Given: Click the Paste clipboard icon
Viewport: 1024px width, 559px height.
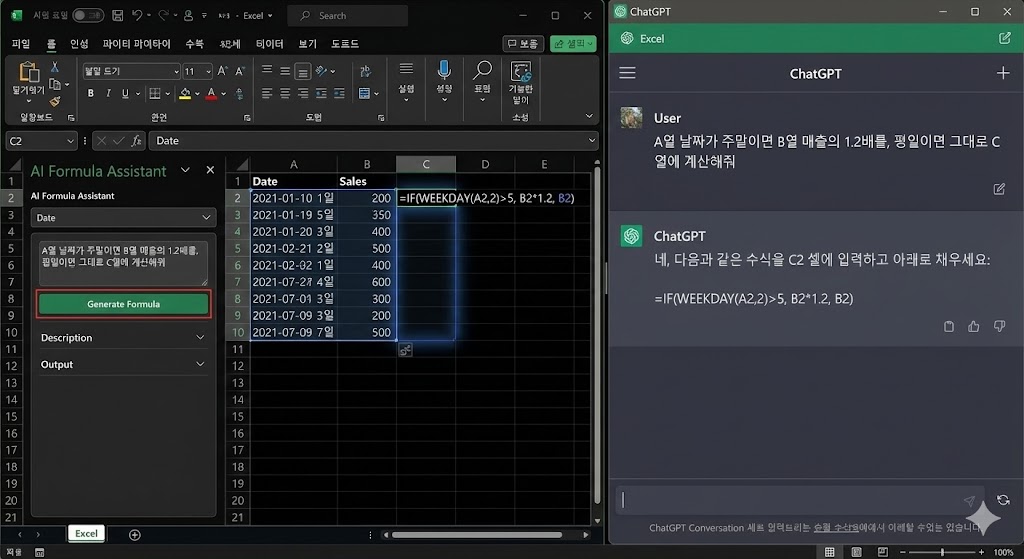Looking at the screenshot, I should click(28, 72).
